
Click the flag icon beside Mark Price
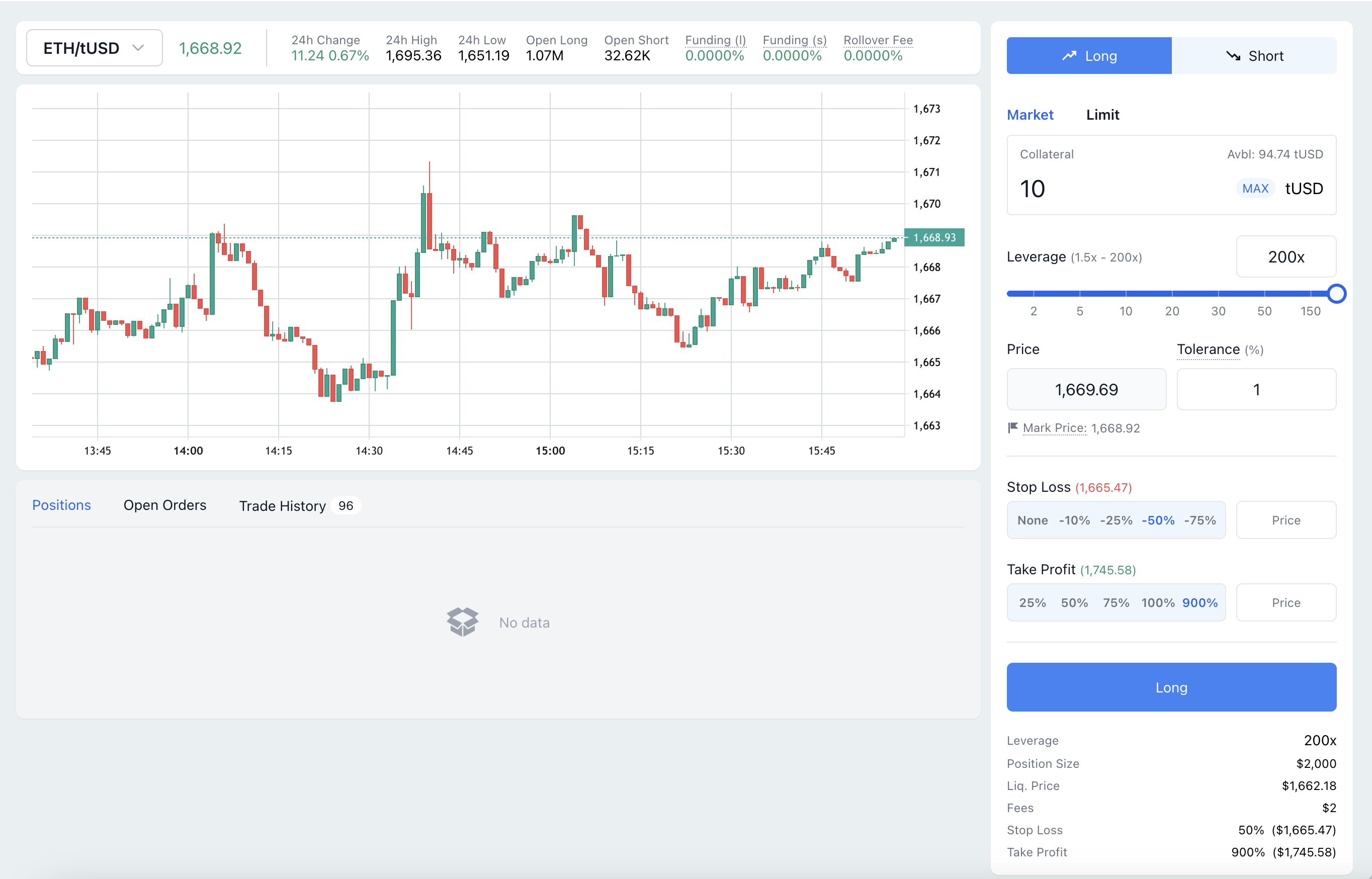pos(1013,427)
